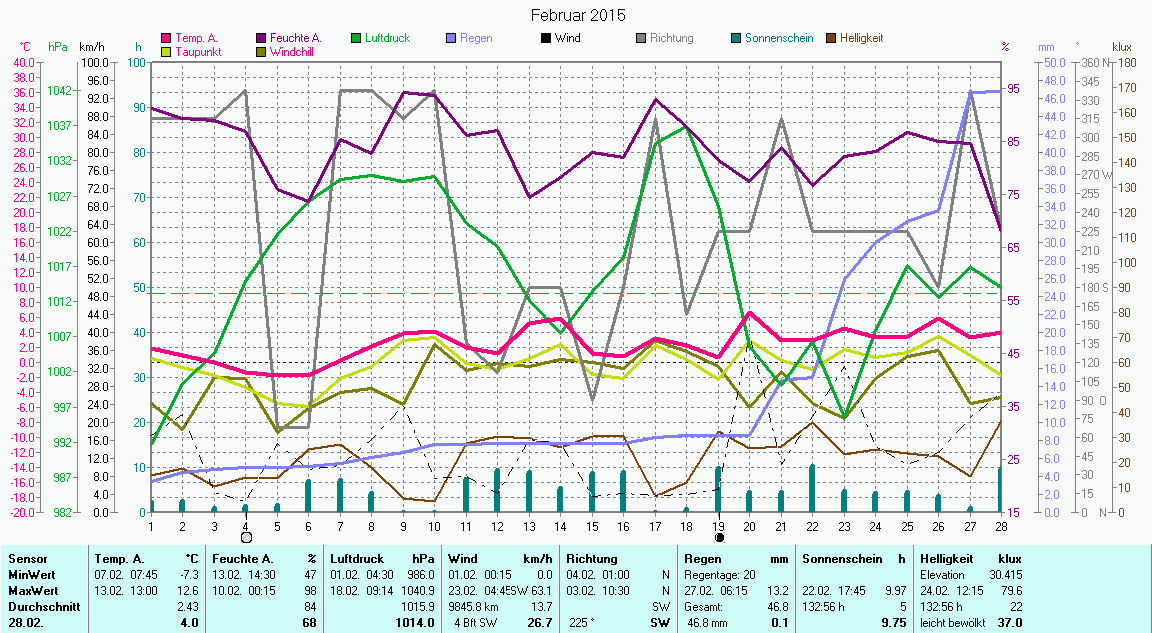1152x633 pixels.
Task: Click the Regentage: 20 entry
Action: click(721, 575)
